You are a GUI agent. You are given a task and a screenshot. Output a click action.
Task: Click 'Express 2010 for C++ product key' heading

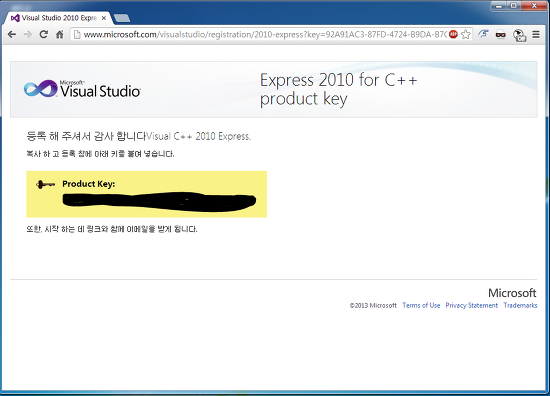pyautogui.click(x=338, y=89)
